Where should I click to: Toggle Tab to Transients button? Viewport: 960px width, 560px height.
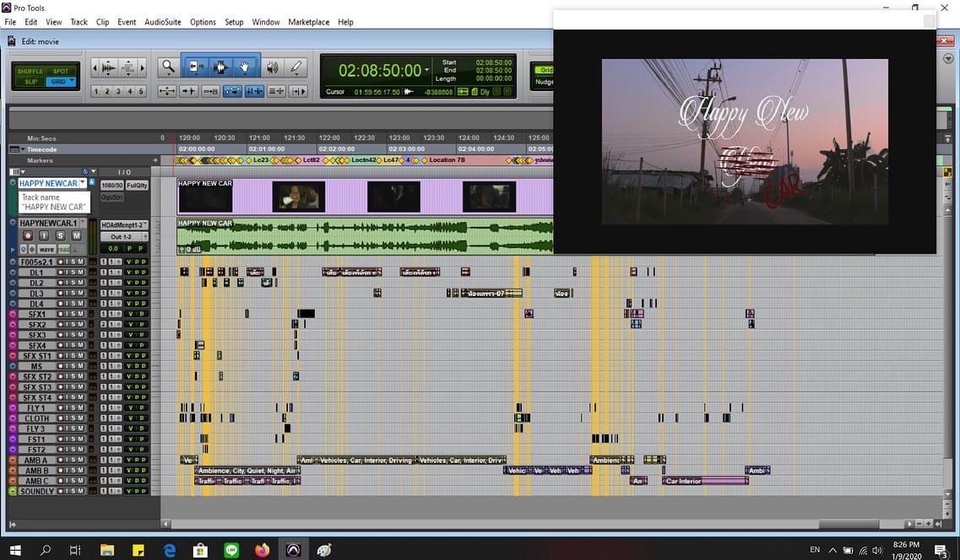click(x=189, y=91)
